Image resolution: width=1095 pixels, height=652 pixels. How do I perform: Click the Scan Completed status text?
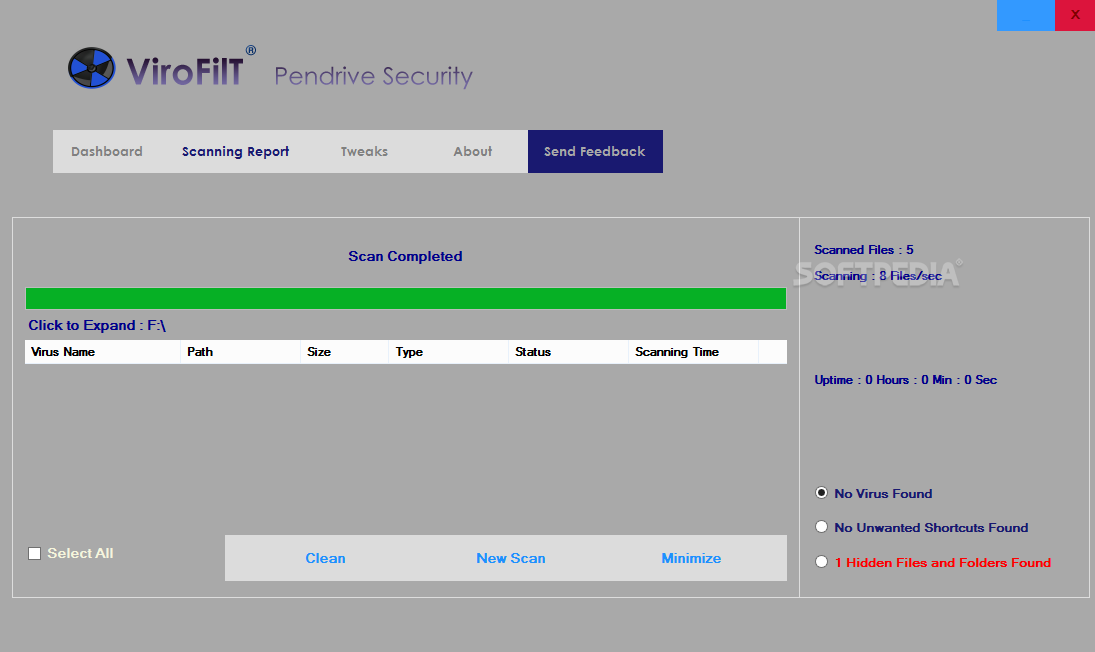(405, 256)
